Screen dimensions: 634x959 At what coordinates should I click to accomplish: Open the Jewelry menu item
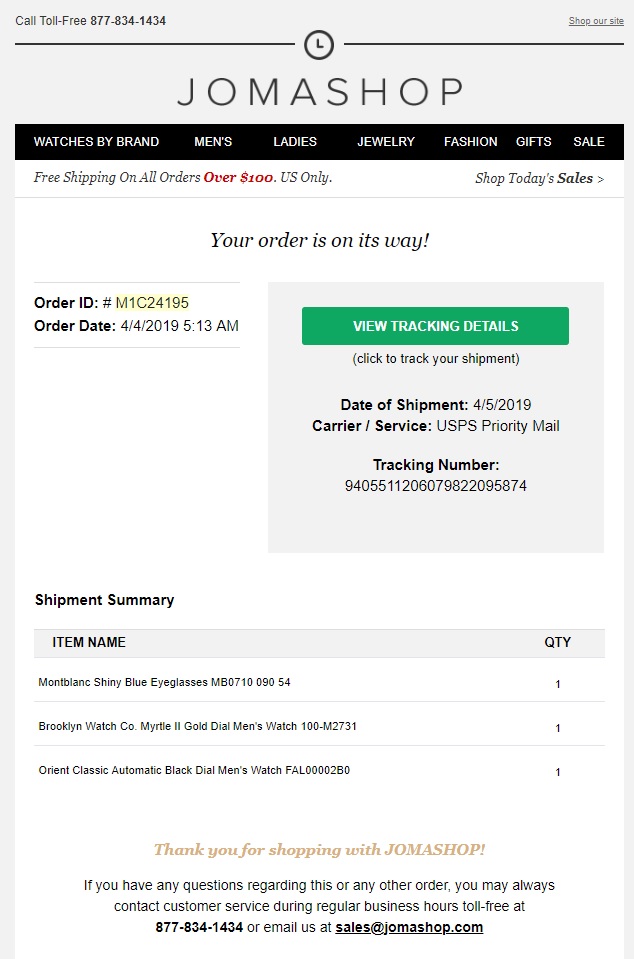click(x=386, y=142)
